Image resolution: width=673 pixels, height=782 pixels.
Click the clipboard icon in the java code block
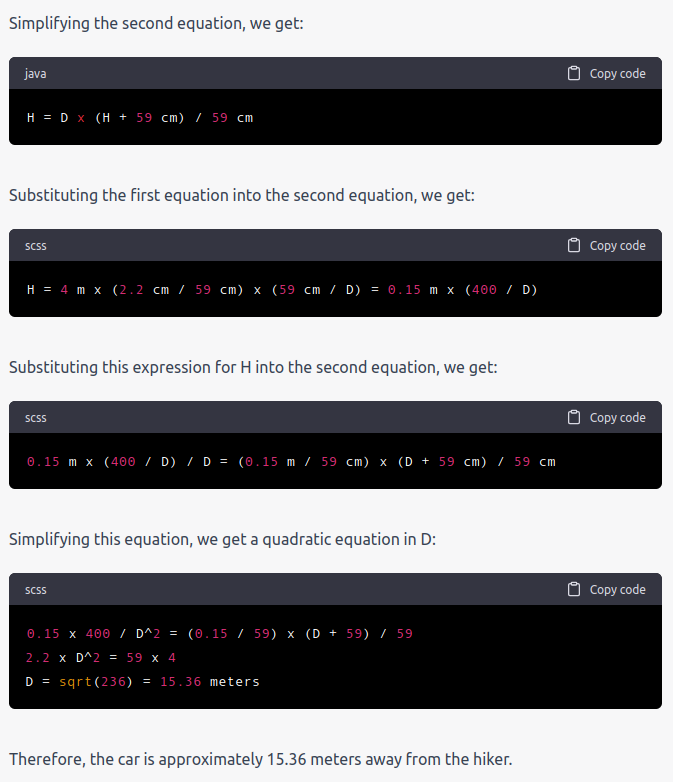tap(574, 73)
